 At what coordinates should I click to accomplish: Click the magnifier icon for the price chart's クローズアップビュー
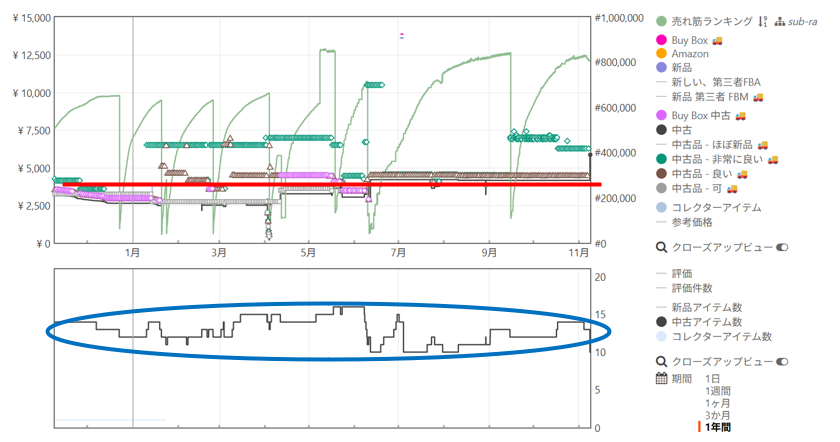tap(661, 247)
